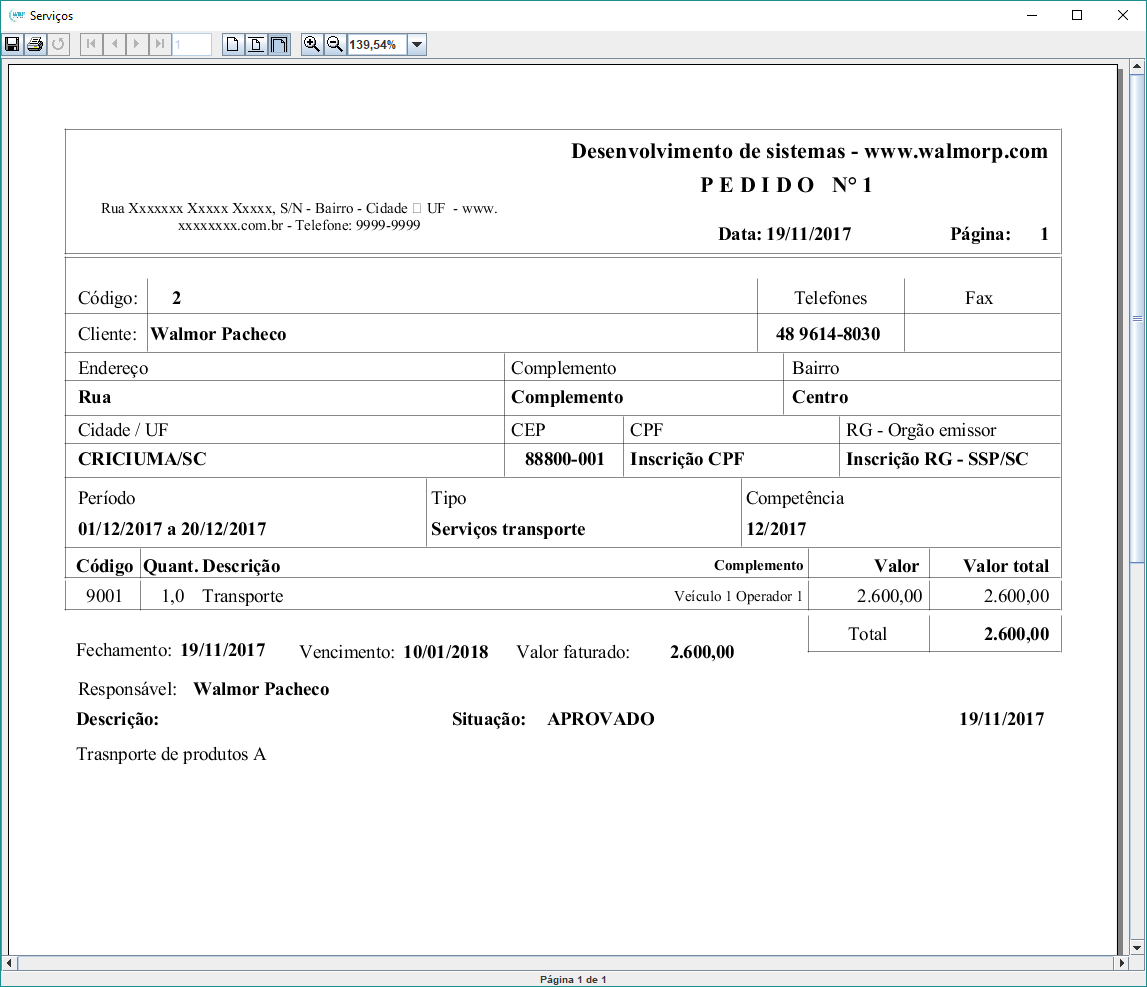Toggle actual size page view

click(x=233, y=45)
